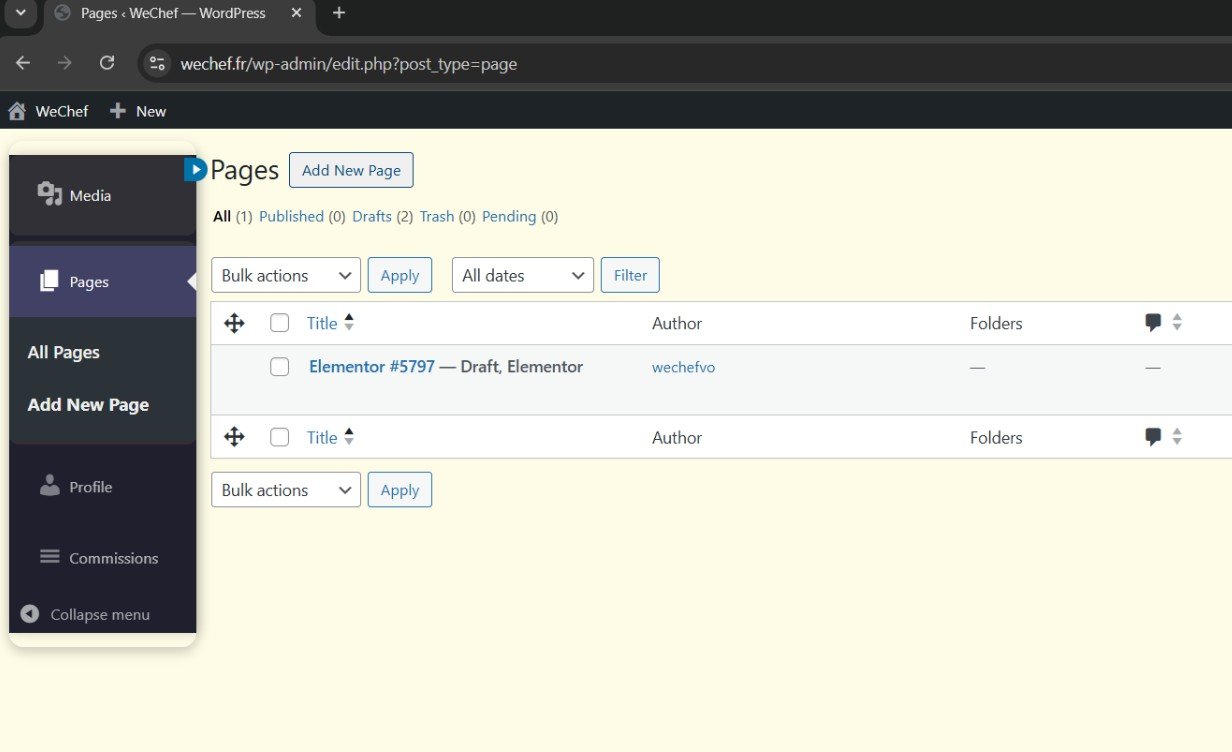Click the top Apply button

point(400,275)
